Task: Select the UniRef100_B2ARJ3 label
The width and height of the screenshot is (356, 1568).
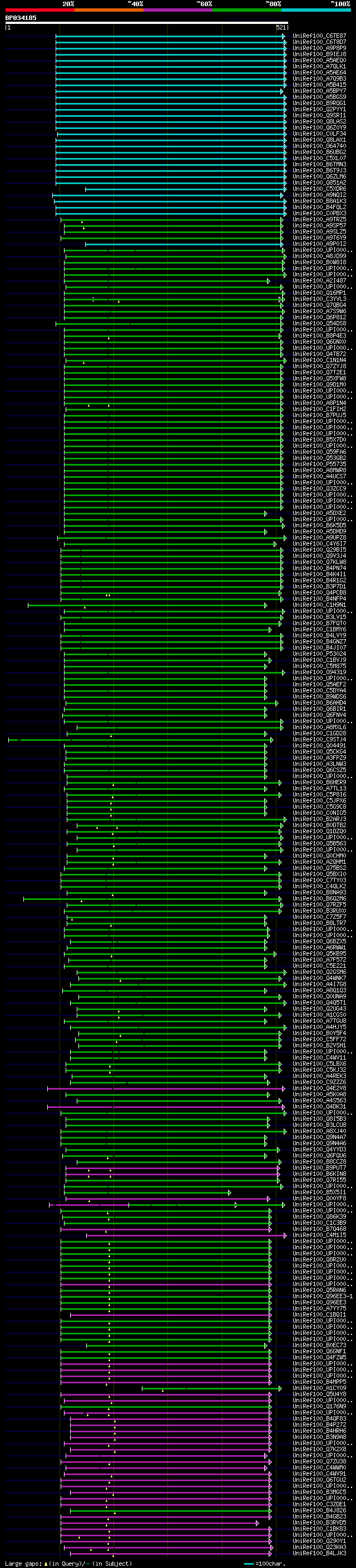Action: click(319, 819)
